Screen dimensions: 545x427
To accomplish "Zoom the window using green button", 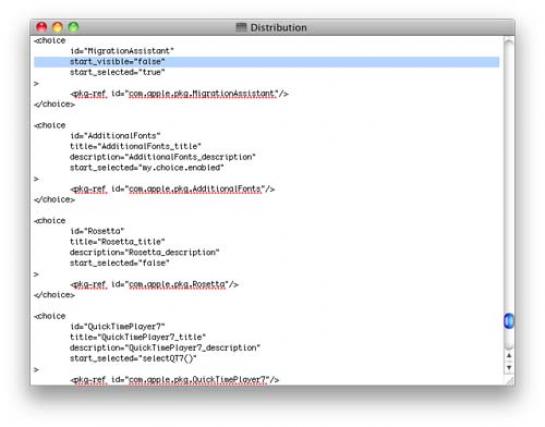I will [x=74, y=27].
